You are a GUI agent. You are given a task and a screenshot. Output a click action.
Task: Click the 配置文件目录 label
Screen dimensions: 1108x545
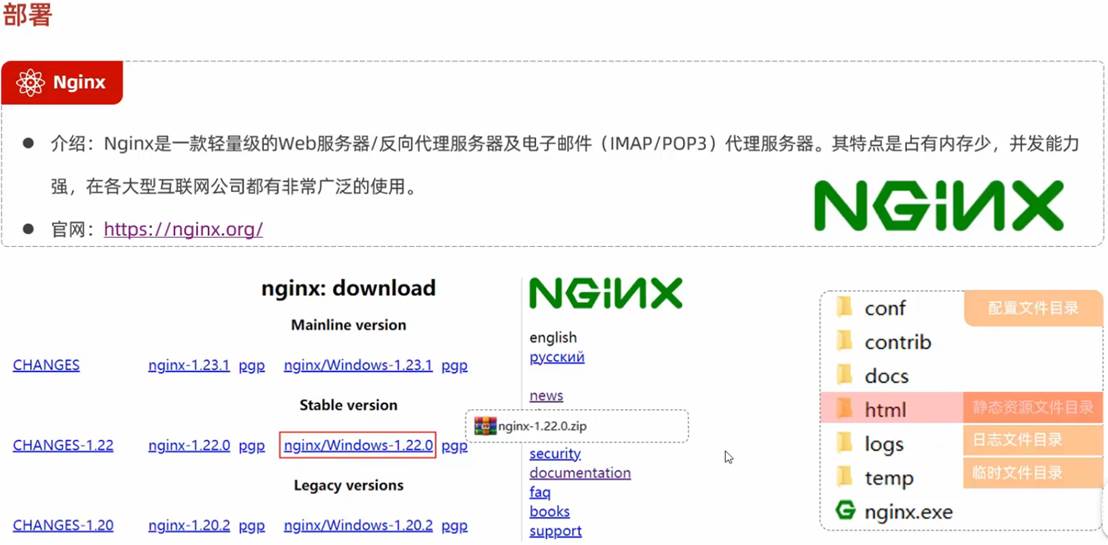point(1033,308)
